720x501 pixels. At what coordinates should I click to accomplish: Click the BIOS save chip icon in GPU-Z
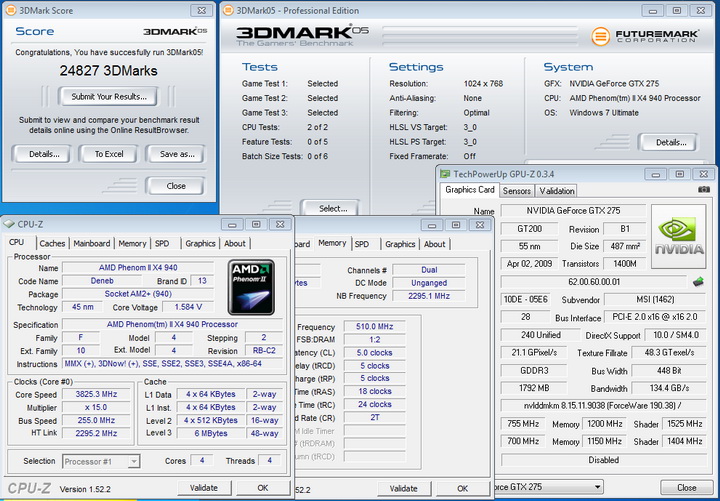point(698,281)
